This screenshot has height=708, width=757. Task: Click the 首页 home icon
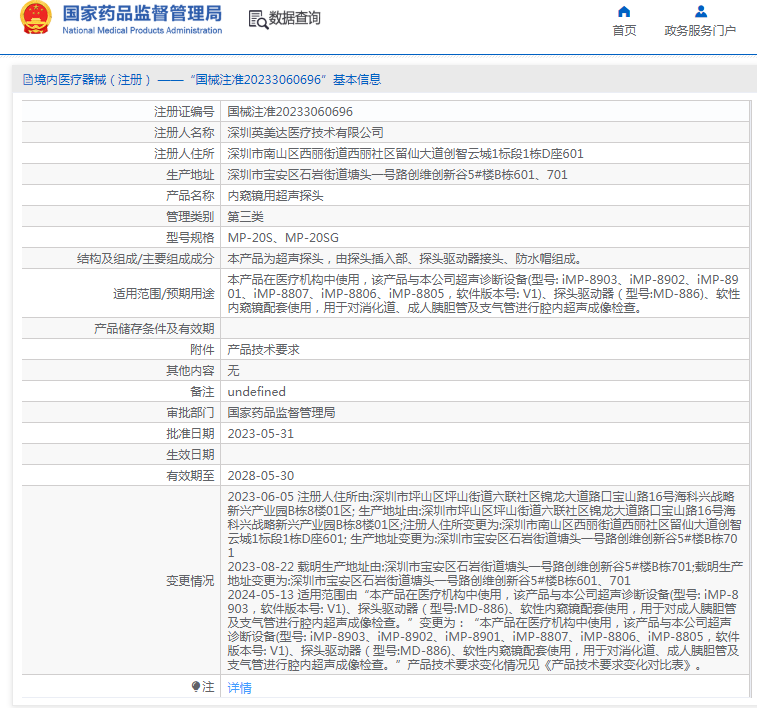(x=624, y=12)
